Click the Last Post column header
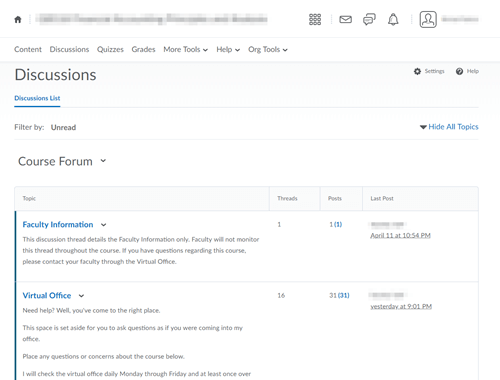 point(382,198)
